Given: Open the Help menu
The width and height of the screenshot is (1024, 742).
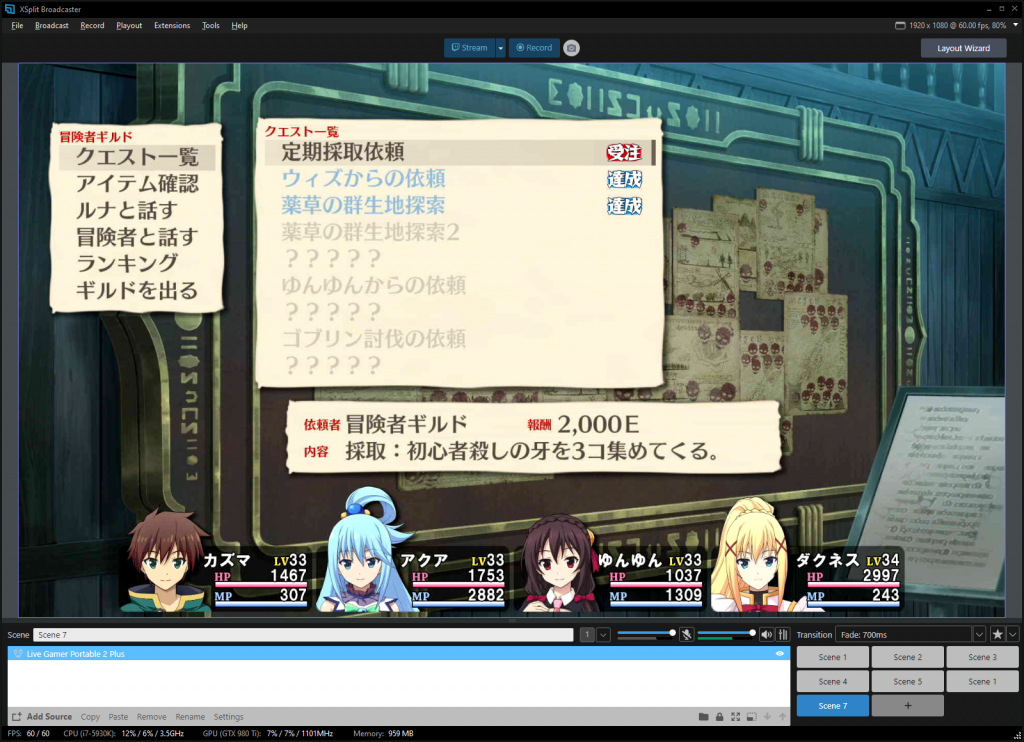Looking at the screenshot, I should (x=239, y=25).
